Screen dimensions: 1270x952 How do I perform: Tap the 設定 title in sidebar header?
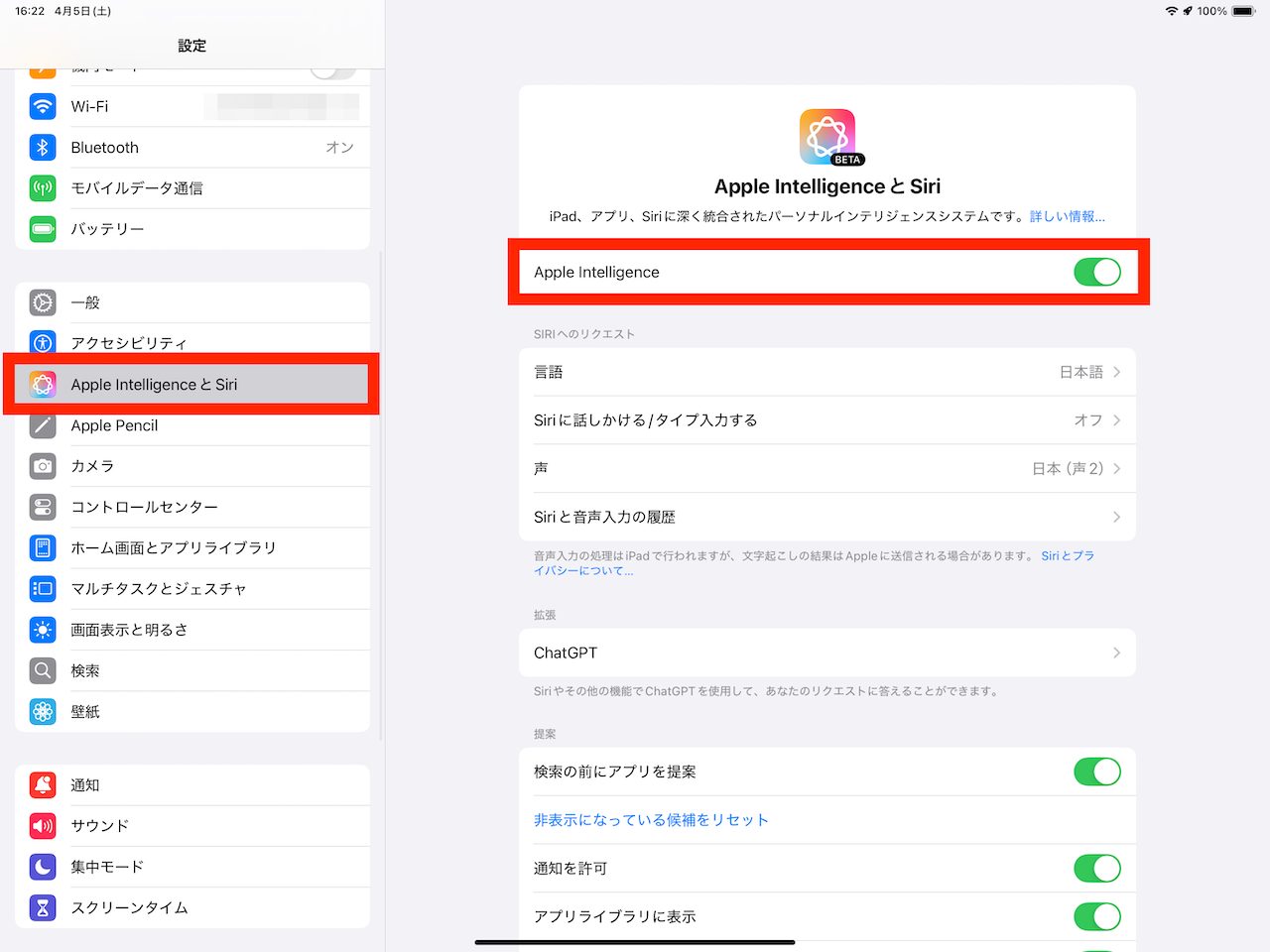(192, 46)
